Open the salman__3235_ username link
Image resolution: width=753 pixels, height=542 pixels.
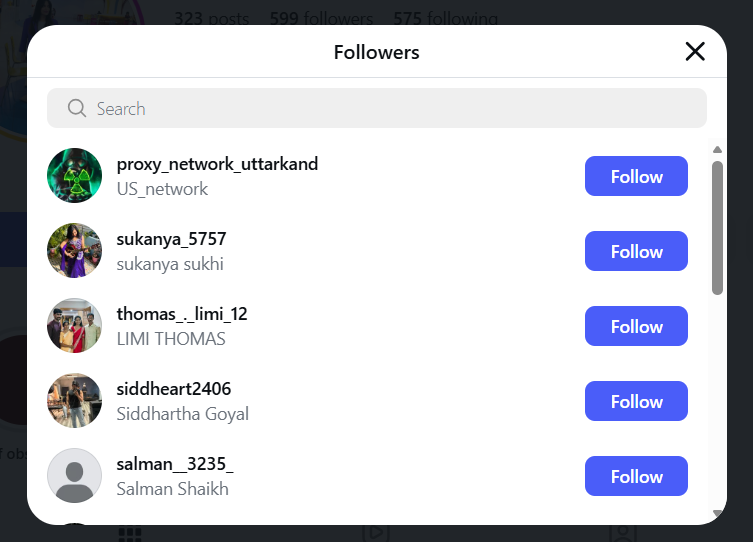(x=175, y=464)
